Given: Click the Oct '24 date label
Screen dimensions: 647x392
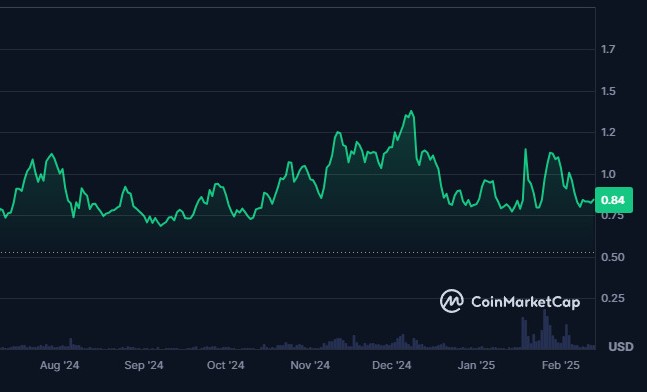Looking at the screenshot, I should pos(225,365).
